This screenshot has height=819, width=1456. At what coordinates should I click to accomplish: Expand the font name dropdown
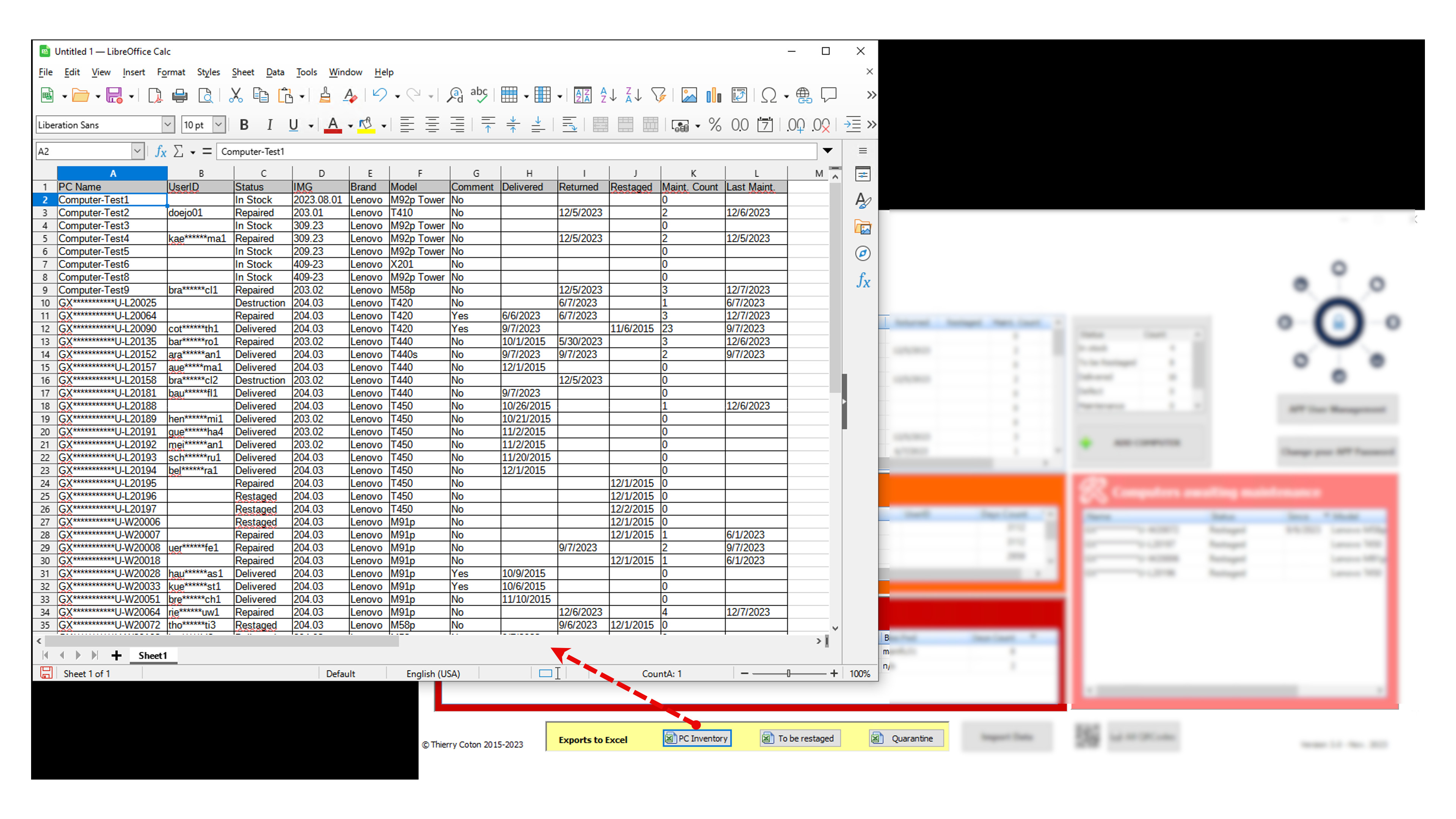tap(168, 125)
